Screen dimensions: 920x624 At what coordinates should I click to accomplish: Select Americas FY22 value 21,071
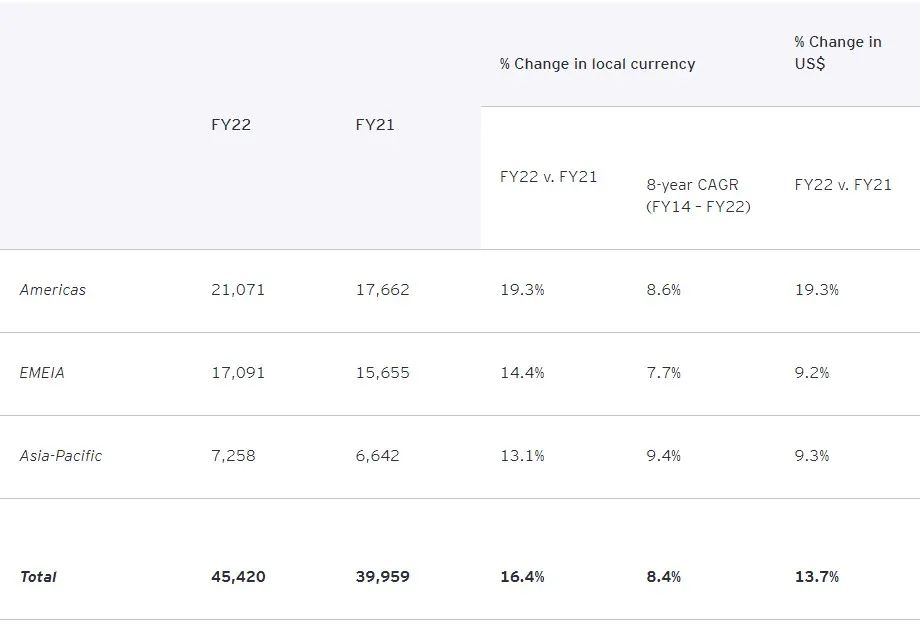click(238, 290)
